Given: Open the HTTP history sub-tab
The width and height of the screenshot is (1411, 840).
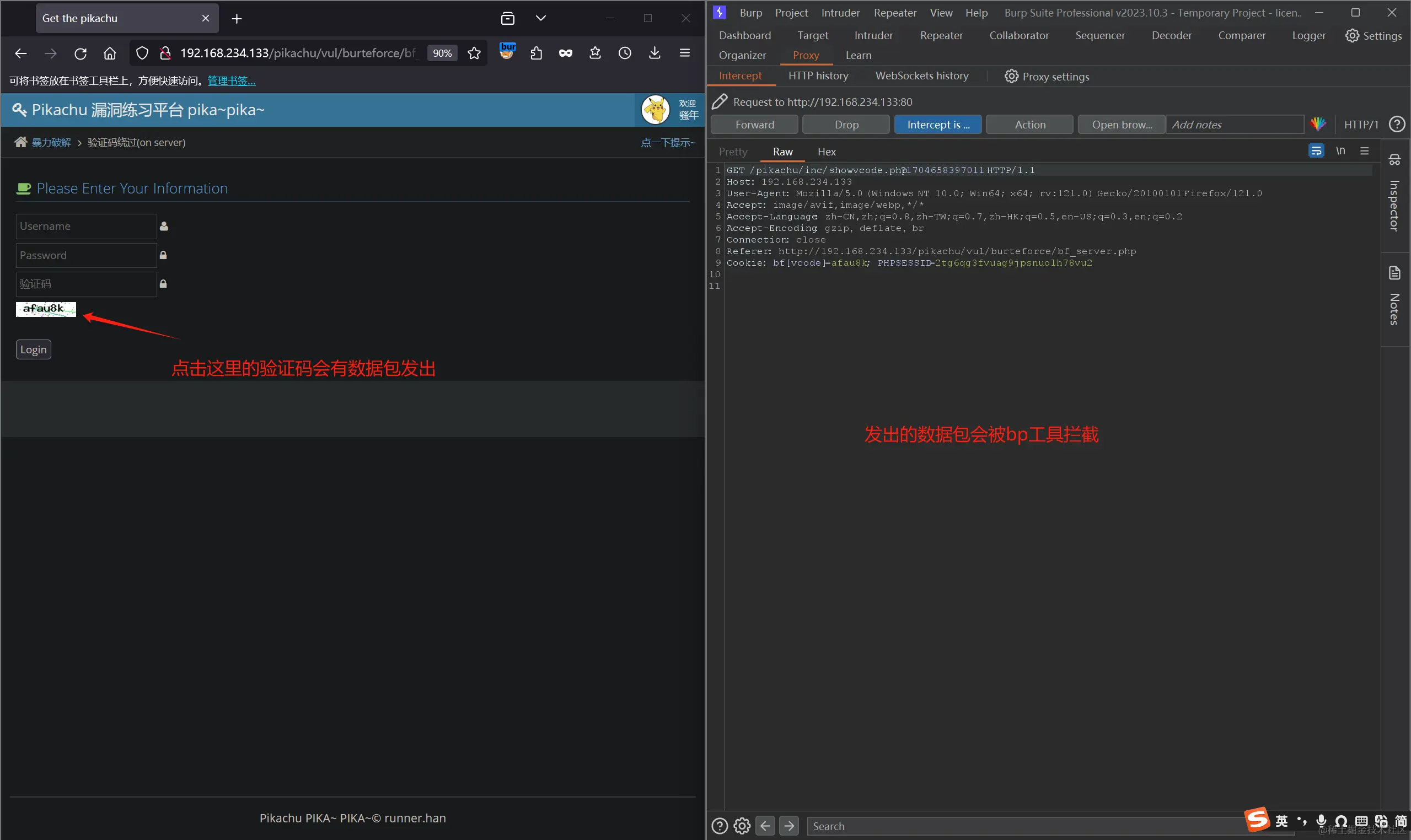Looking at the screenshot, I should pyautogui.click(x=818, y=76).
